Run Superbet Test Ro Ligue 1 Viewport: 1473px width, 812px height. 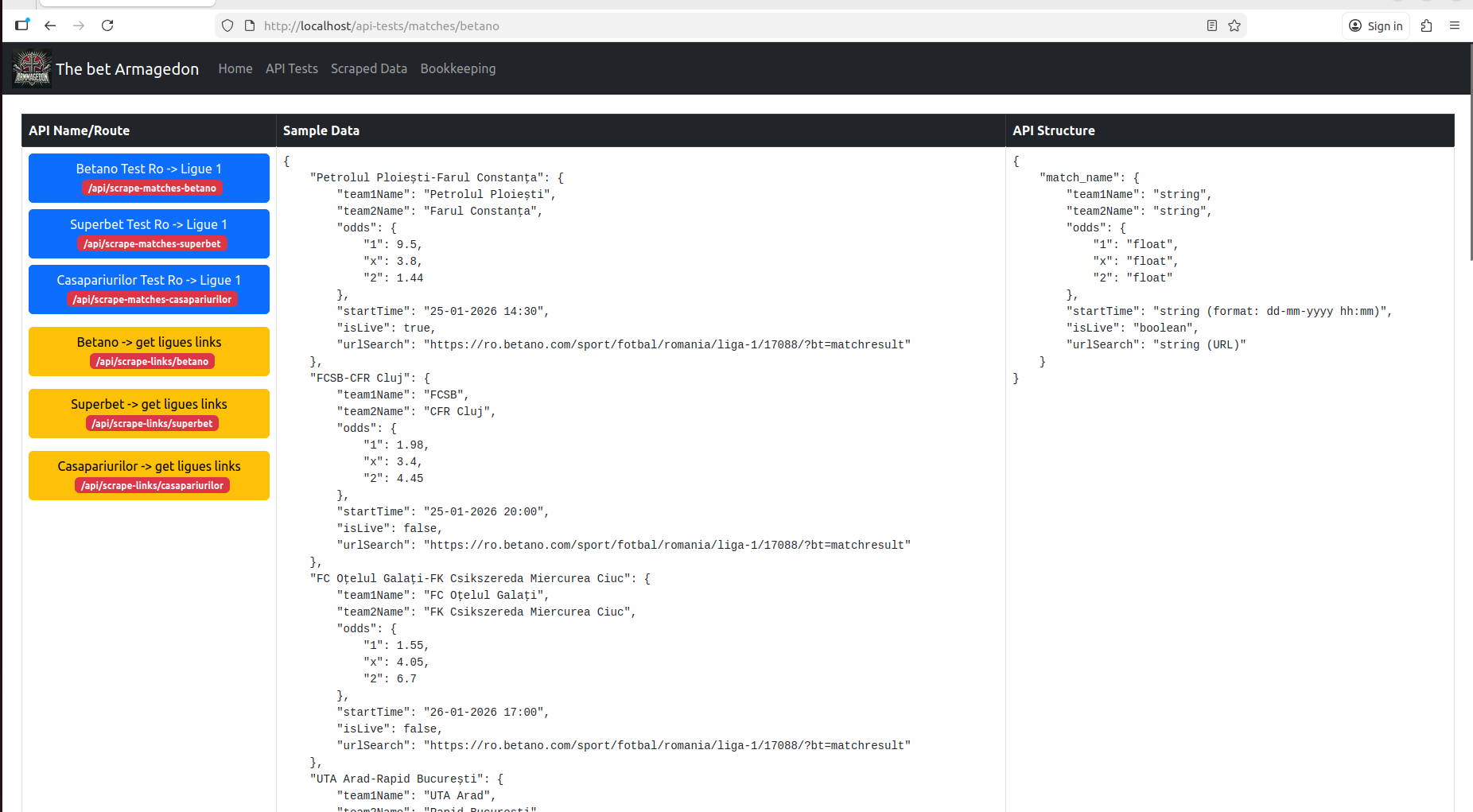coord(149,233)
